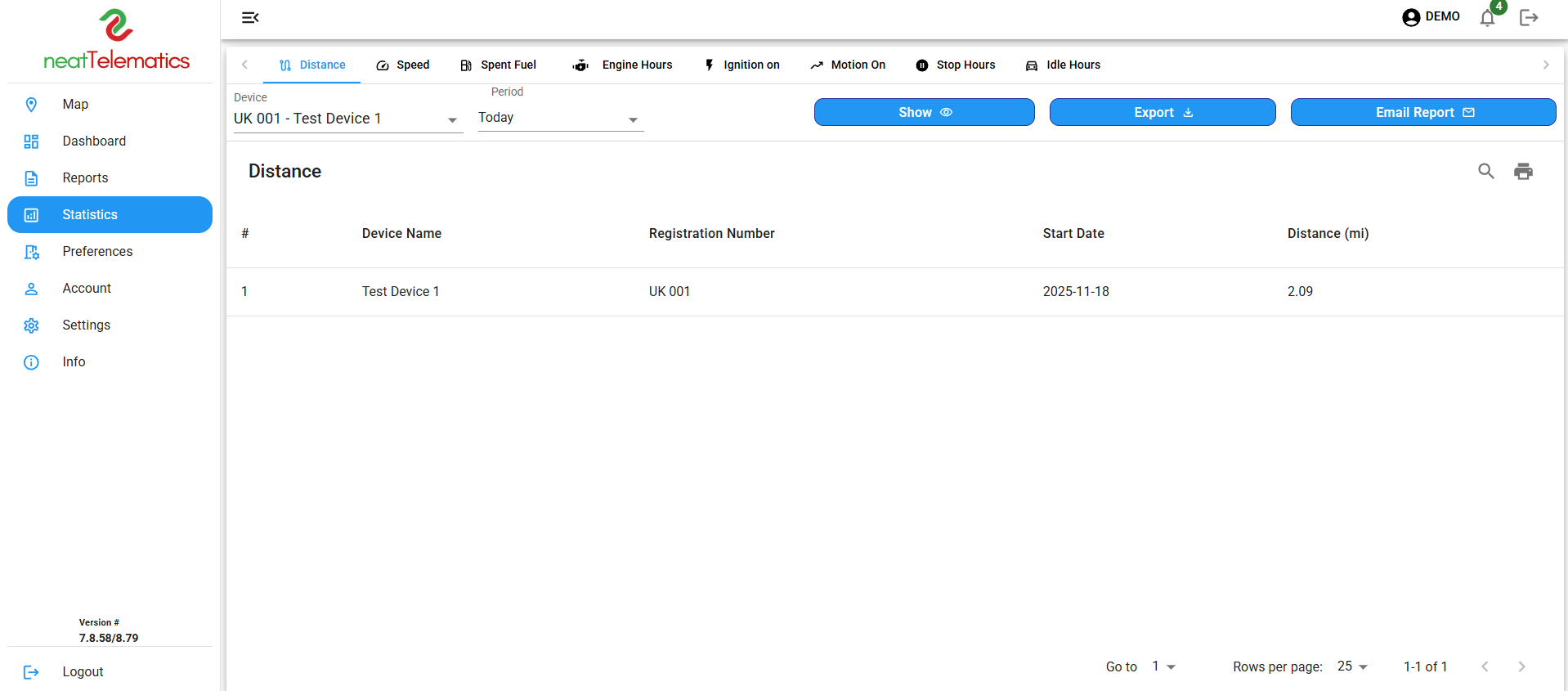Screen dimensions: 1568x691
Task: Click the Export button
Action: pyautogui.click(x=1162, y=112)
